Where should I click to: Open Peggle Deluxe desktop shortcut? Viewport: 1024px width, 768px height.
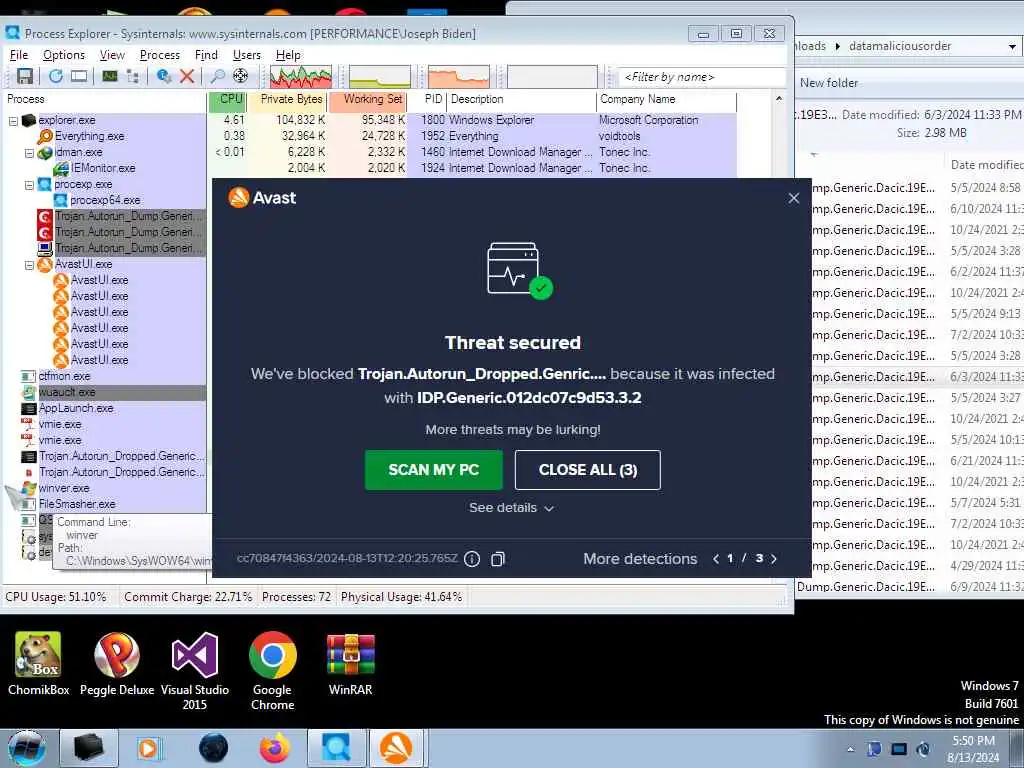pos(117,664)
